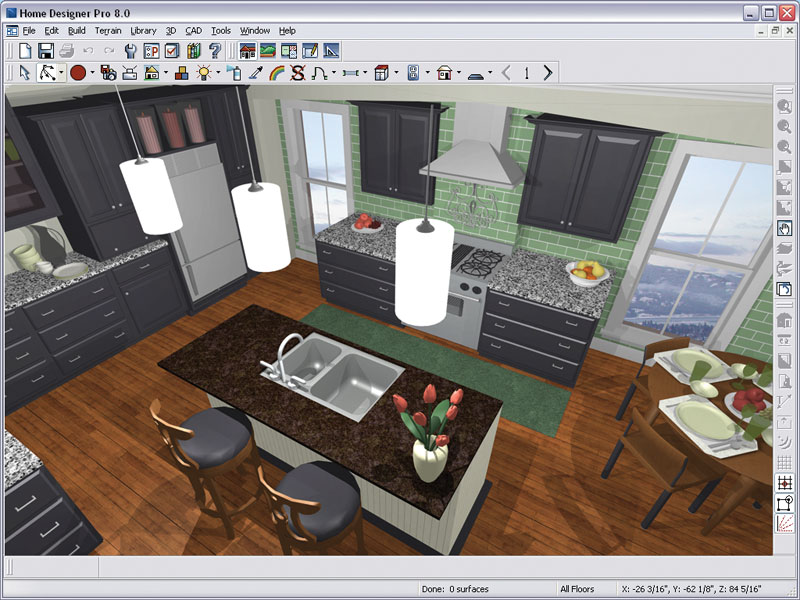The image size is (800, 600).
Task: Open the 3D menu
Action: pos(171,30)
